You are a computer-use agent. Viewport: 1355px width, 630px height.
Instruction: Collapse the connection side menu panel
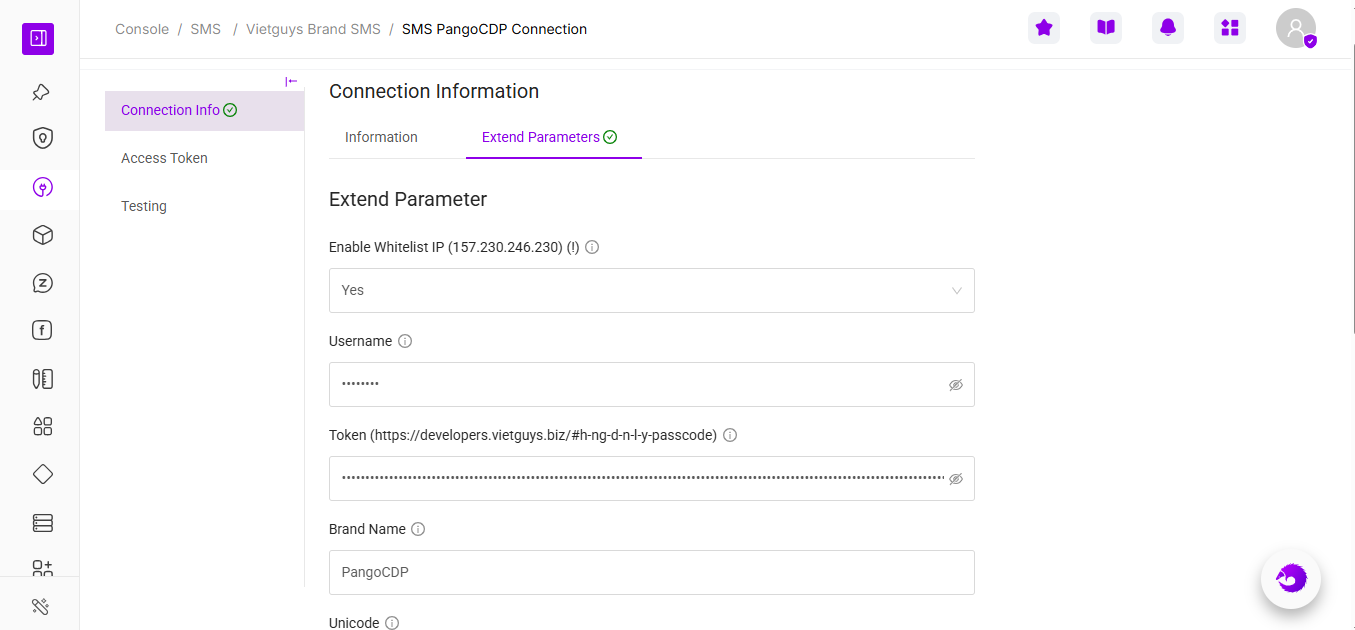(291, 82)
